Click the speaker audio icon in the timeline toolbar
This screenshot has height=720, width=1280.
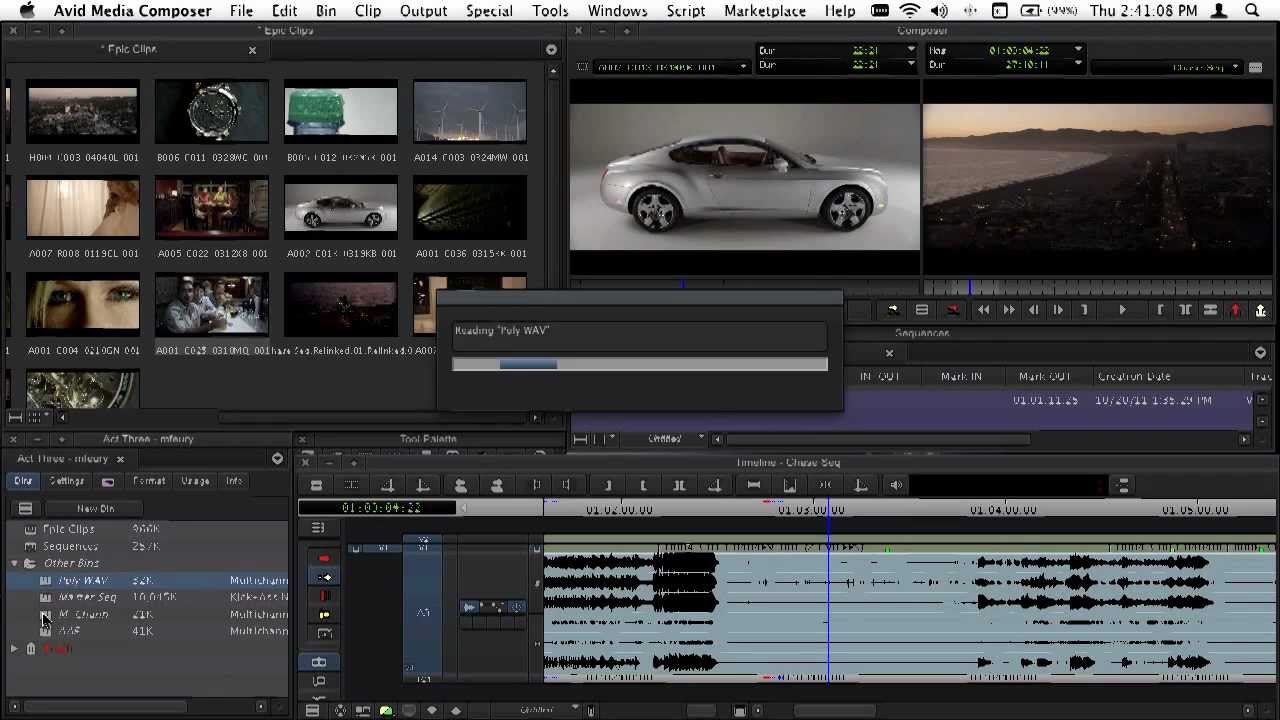pos(894,484)
